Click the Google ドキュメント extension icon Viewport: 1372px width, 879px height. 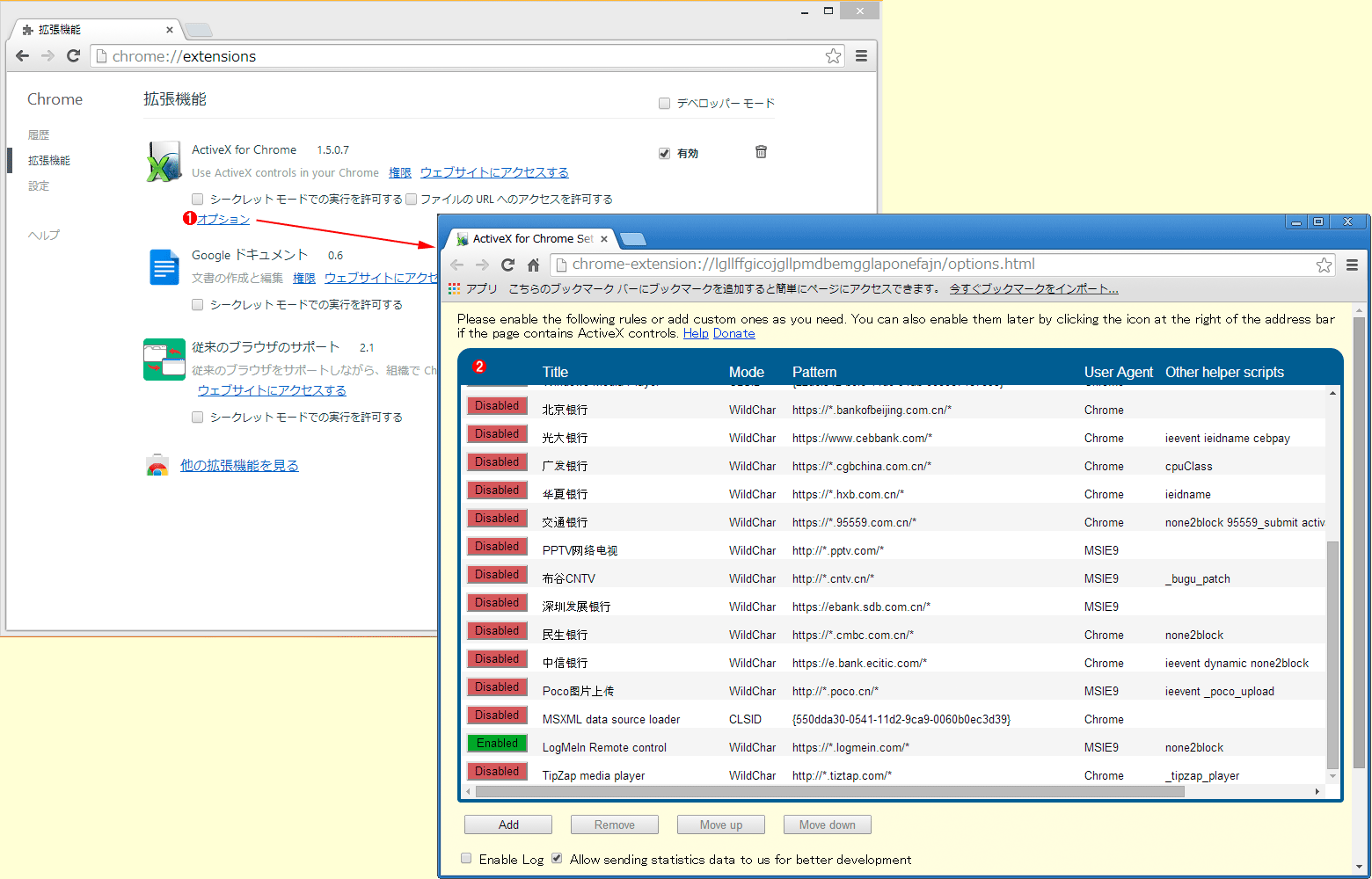pyautogui.click(x=164, y=266)
